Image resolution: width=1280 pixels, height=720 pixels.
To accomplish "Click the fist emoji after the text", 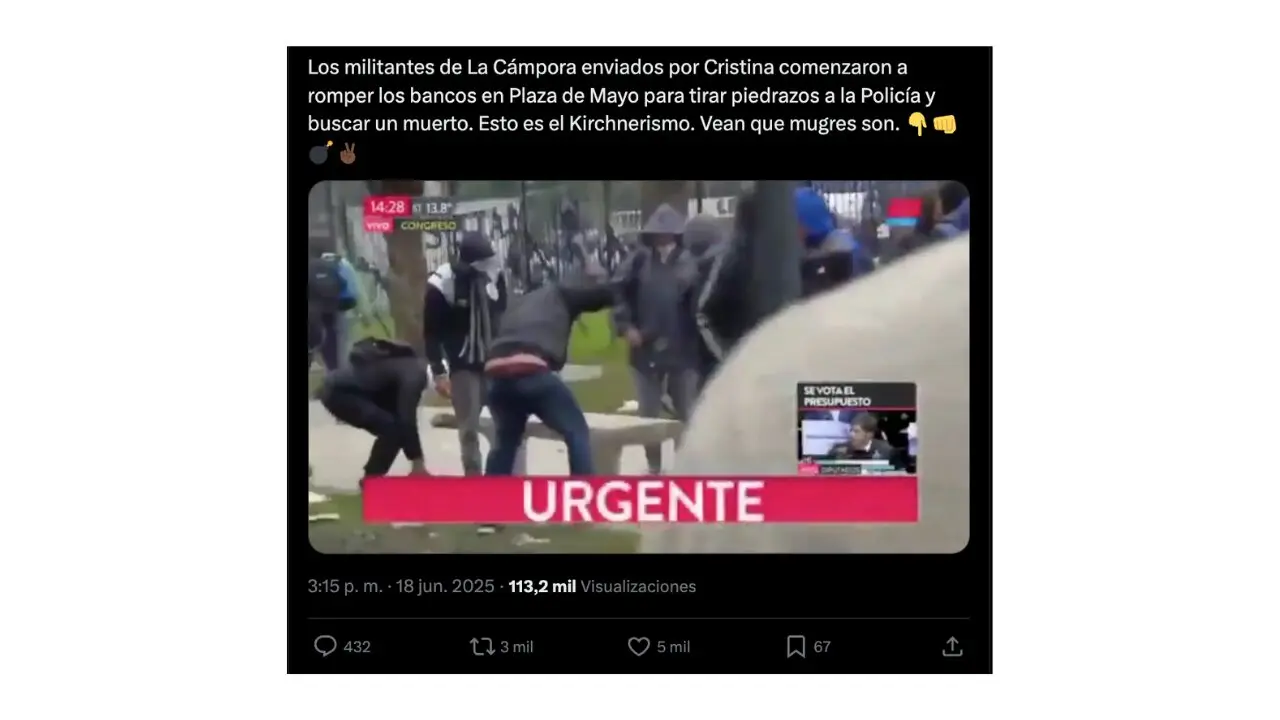I will [x=945, y=125].
